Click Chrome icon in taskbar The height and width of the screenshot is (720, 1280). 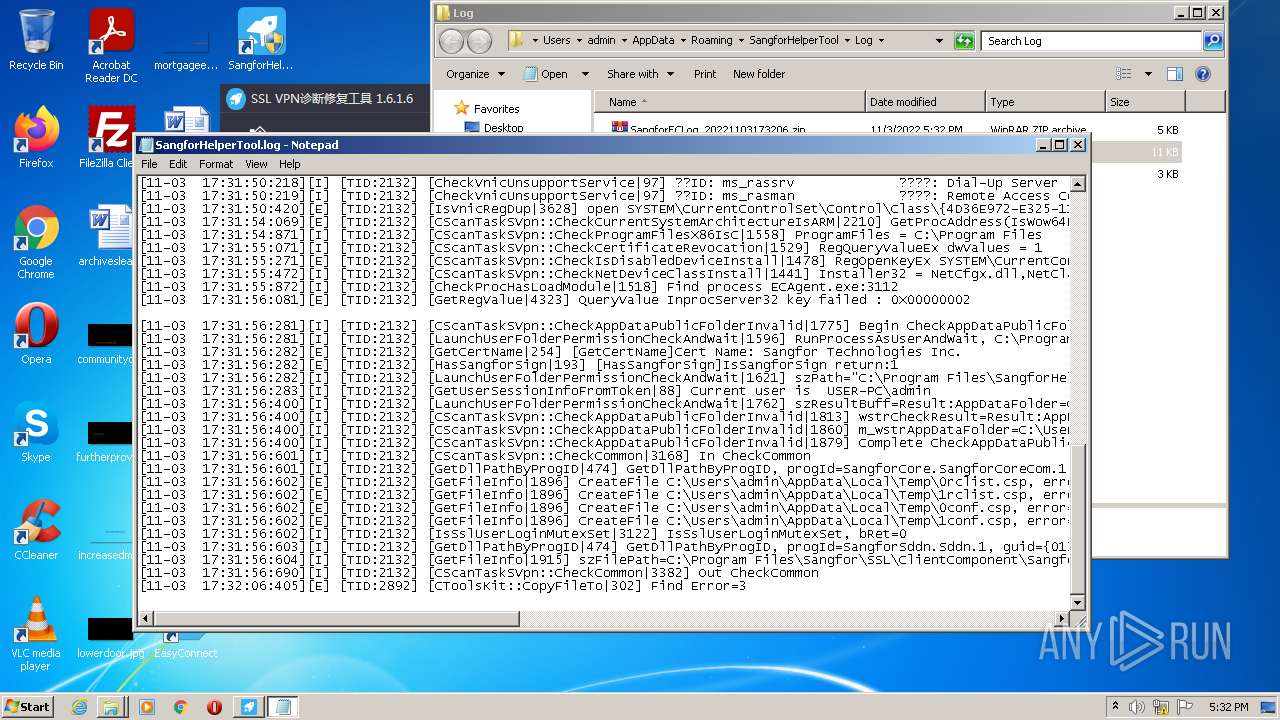pos(180,707)
